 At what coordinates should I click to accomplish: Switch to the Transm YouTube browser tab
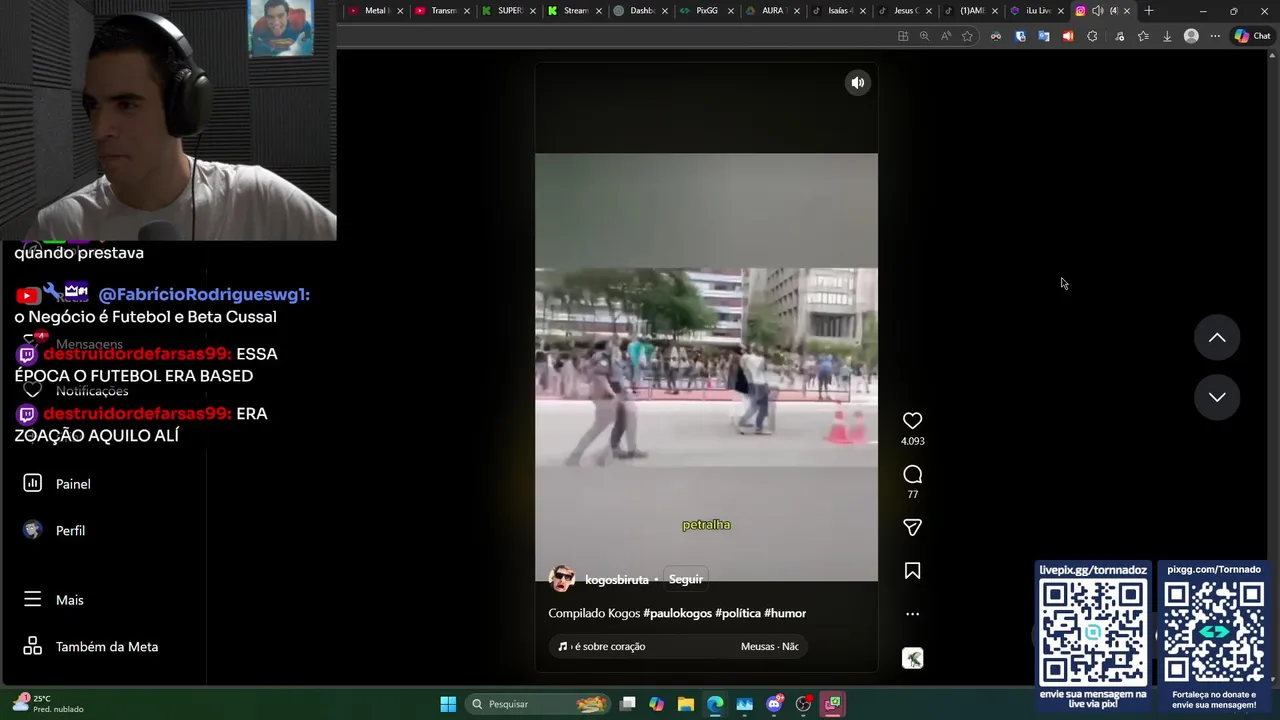pyautogui.click(x=442, y=11)
